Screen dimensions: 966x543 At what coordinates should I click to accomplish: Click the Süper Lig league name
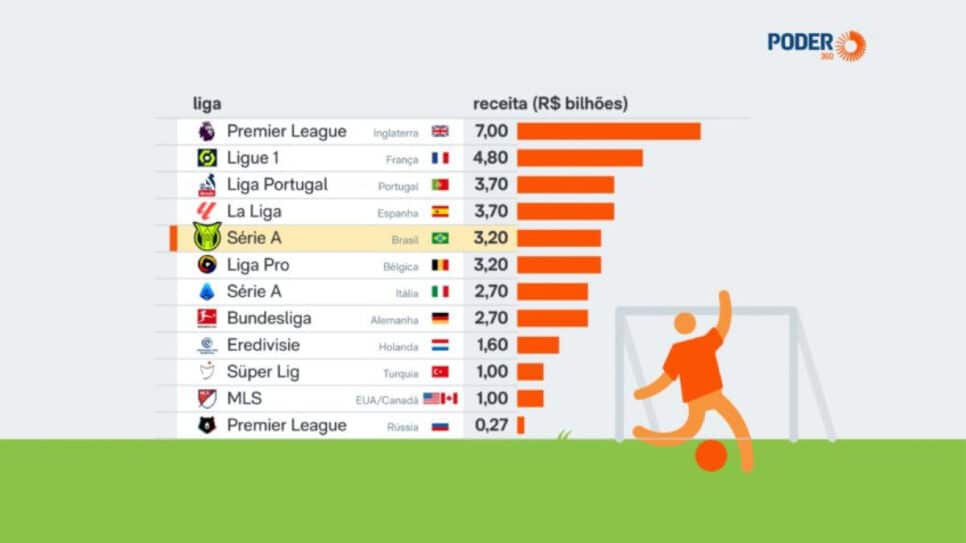pos(262,372)
